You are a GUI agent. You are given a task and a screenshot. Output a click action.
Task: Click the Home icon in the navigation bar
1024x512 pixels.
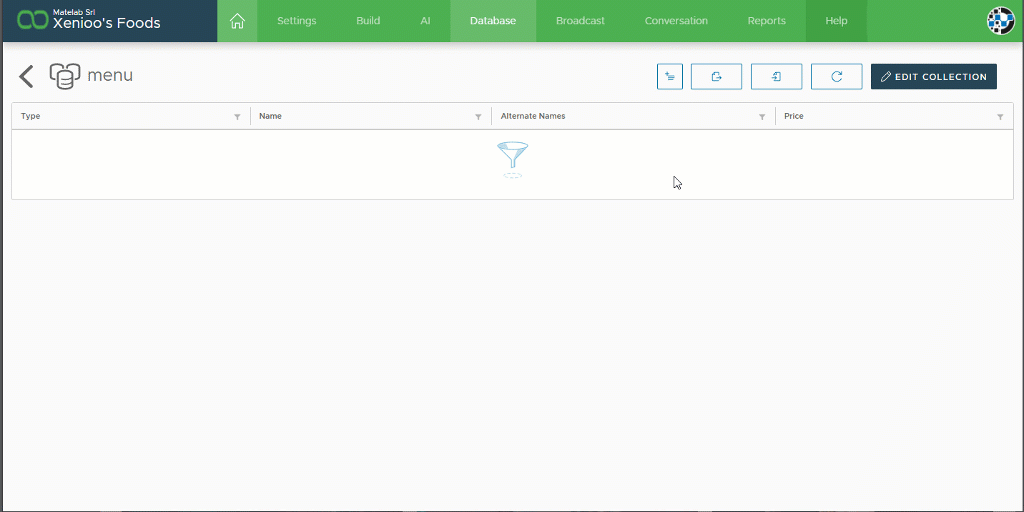coord(237,21)
